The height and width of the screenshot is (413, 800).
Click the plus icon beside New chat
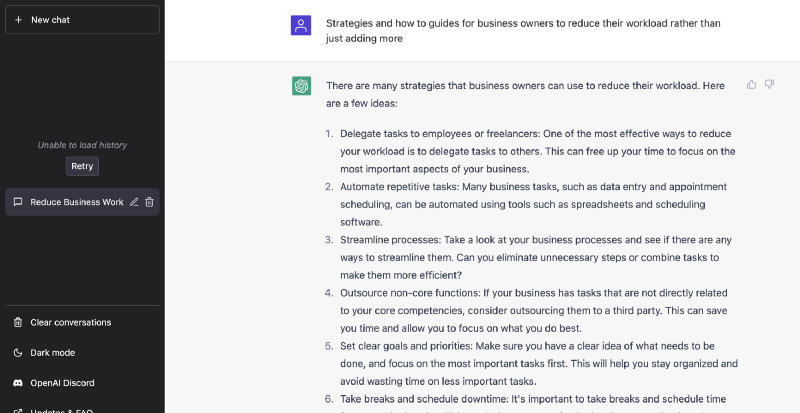tap(18, 20)
